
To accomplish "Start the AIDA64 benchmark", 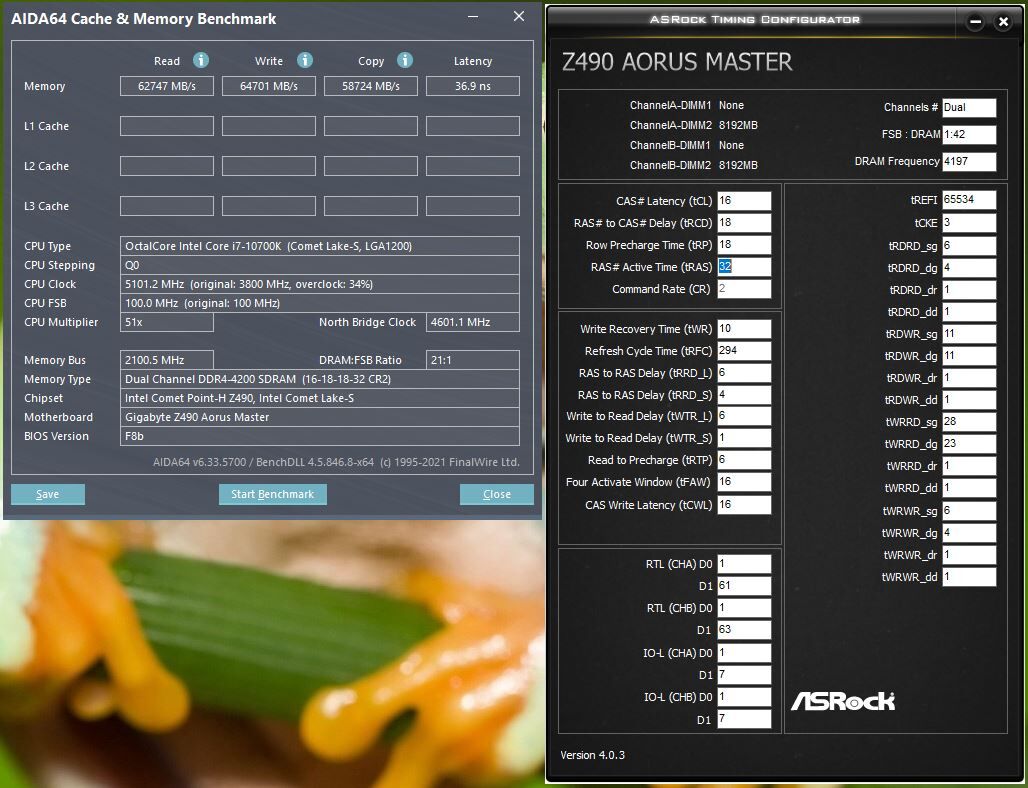I will point(273,494).
